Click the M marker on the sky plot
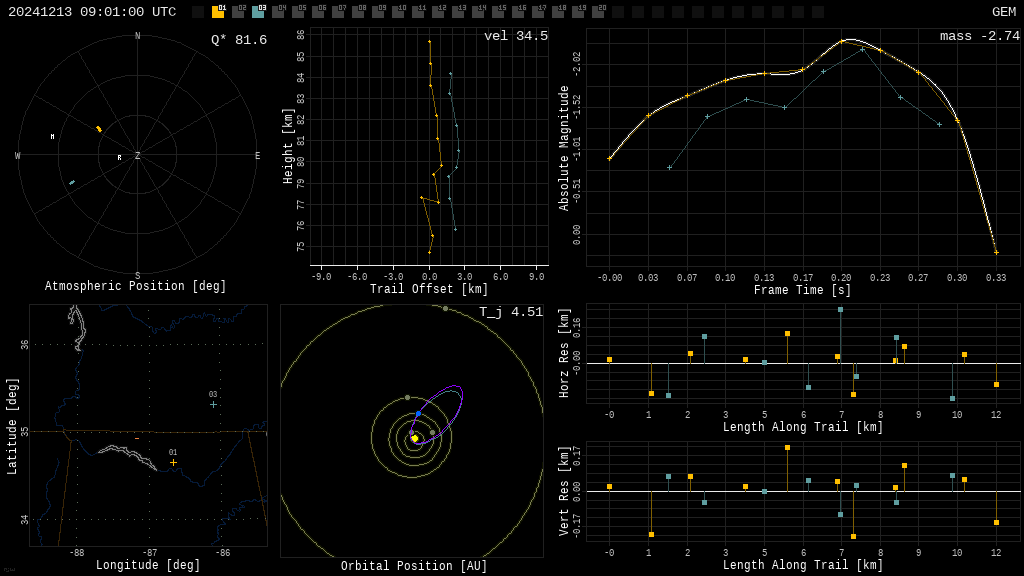The height and width of the screenshot is (576, 1024). tap(52, 137)
